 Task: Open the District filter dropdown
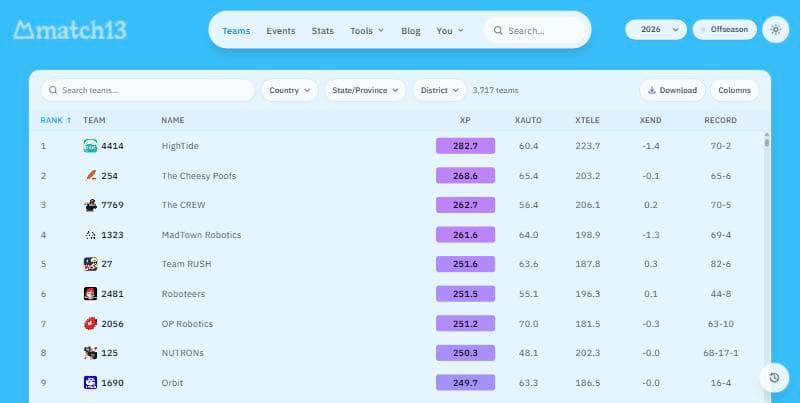tap(439, 90)
